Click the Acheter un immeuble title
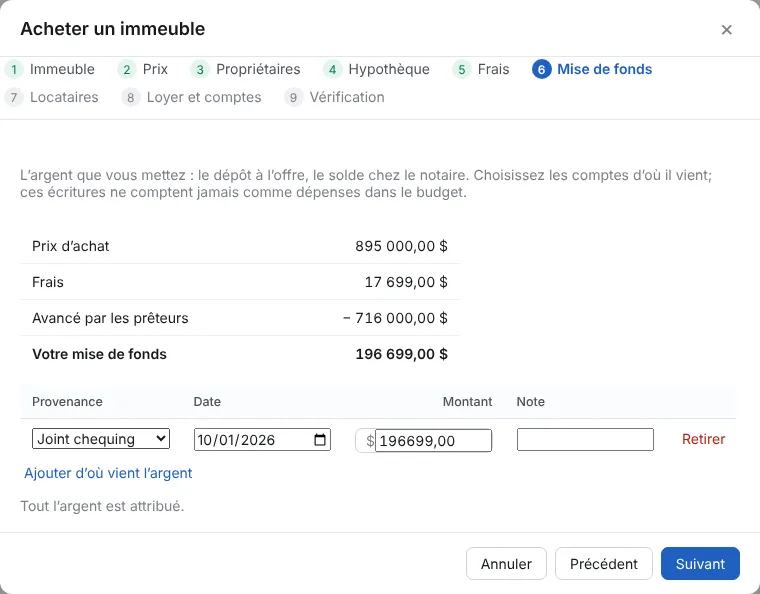Screen dimensions: 760x594 (x=112, y=29)
